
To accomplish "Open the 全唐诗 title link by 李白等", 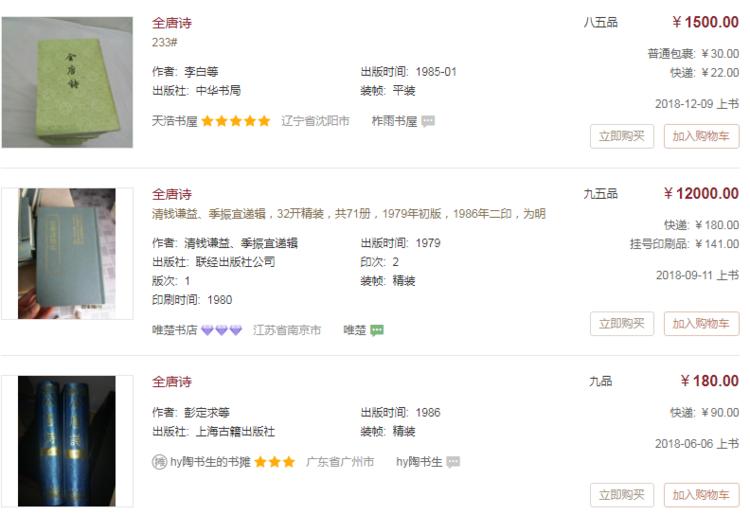I will pyautogui.click(x=172, y=23).
